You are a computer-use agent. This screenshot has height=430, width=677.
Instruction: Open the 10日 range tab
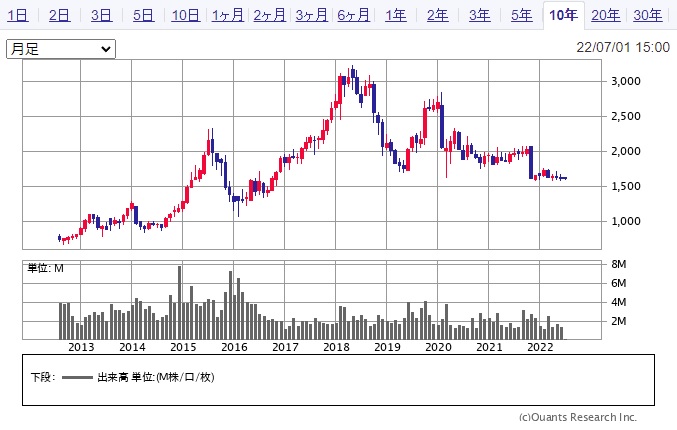(x=186, y=16)
